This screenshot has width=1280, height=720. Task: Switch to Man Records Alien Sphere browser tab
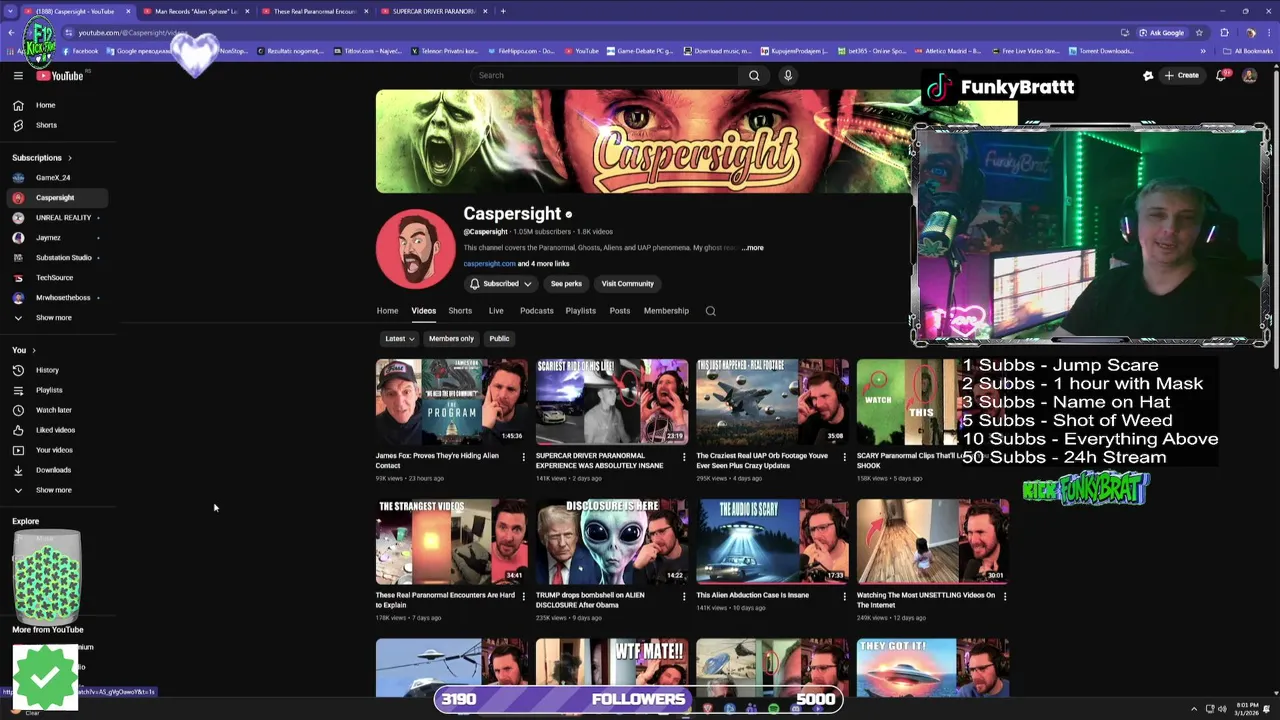point(195,11)
